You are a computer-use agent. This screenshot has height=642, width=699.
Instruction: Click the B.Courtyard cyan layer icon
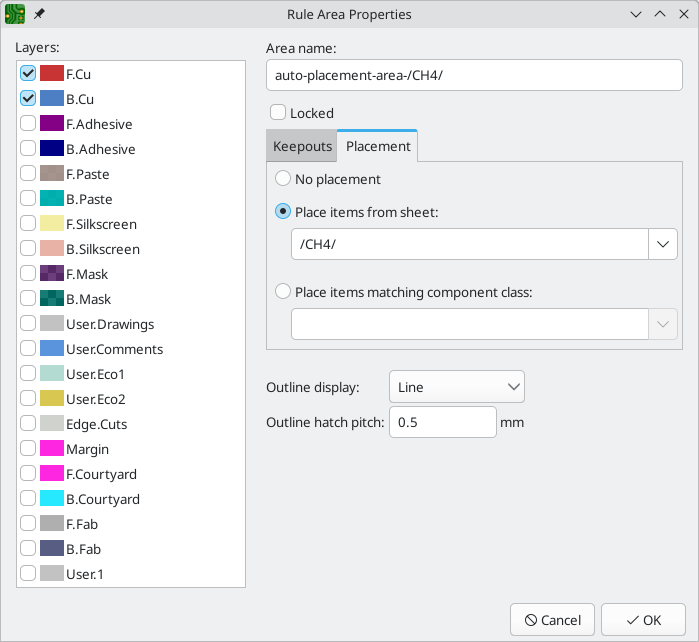[x=52, y=498]
